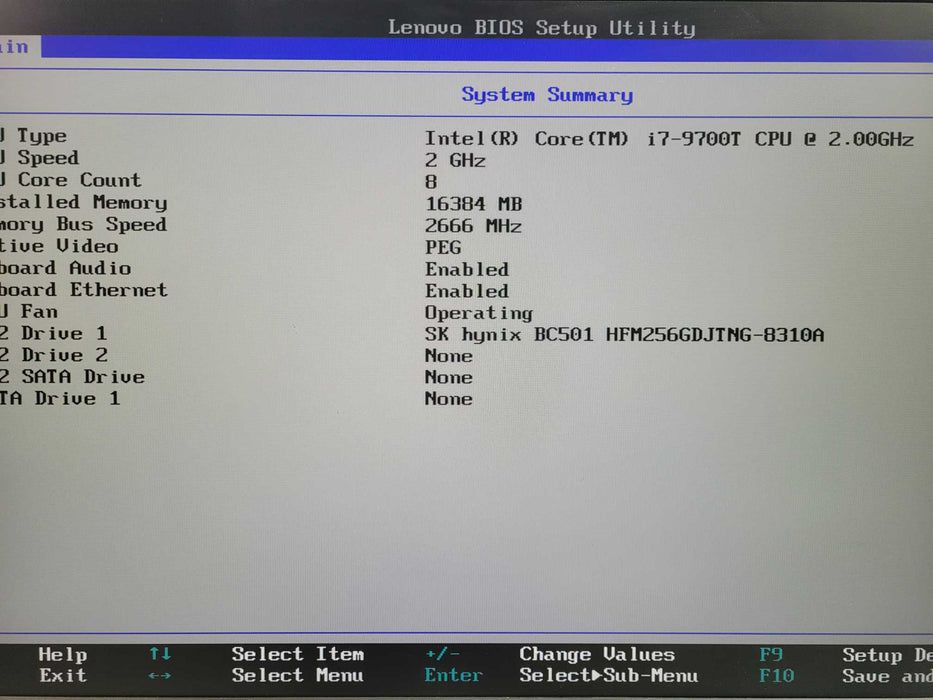Image resolution: width=933 pixels, height=700 pixels.
Task: Click the Select Item legend text
Action: pyautogui.click(x=298, y=654)
